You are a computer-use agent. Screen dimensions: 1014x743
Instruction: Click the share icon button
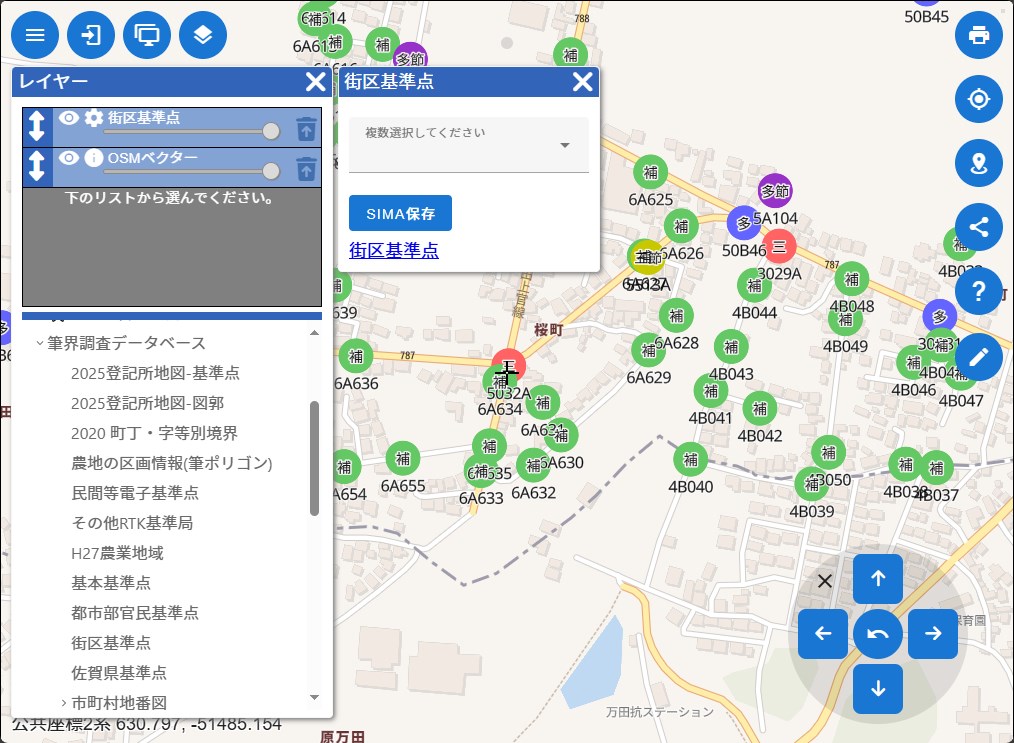click(978, 226)
